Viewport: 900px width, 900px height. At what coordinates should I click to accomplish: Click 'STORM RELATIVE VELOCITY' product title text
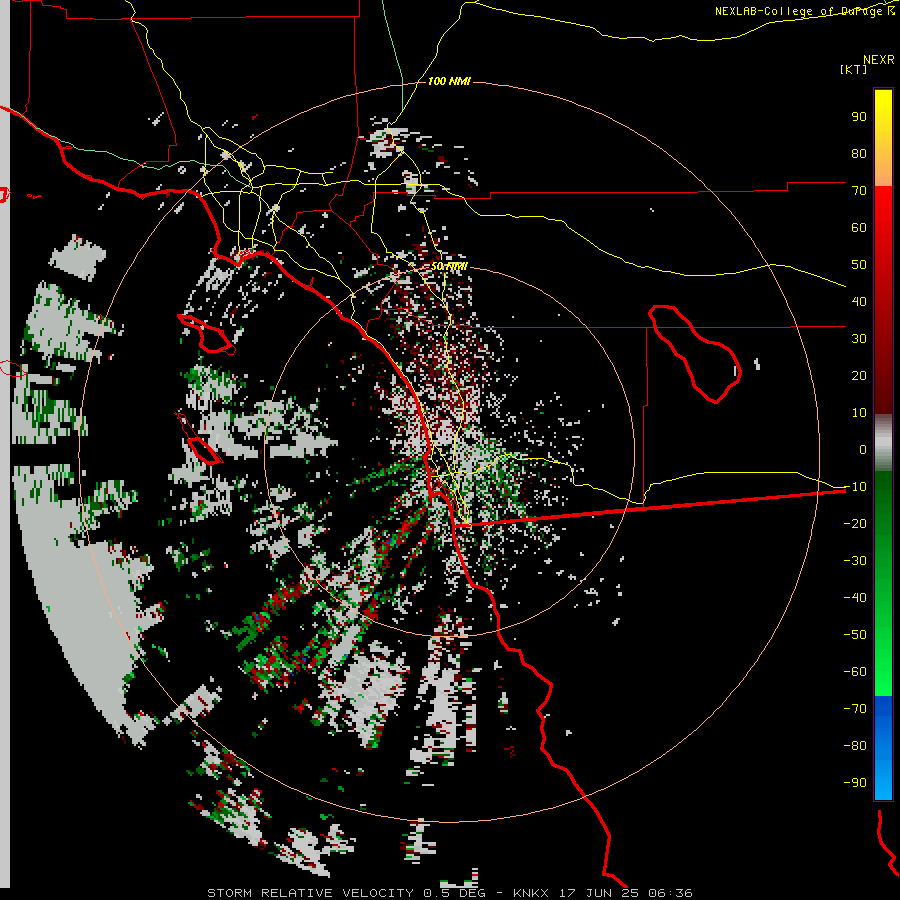coord(310,893)
